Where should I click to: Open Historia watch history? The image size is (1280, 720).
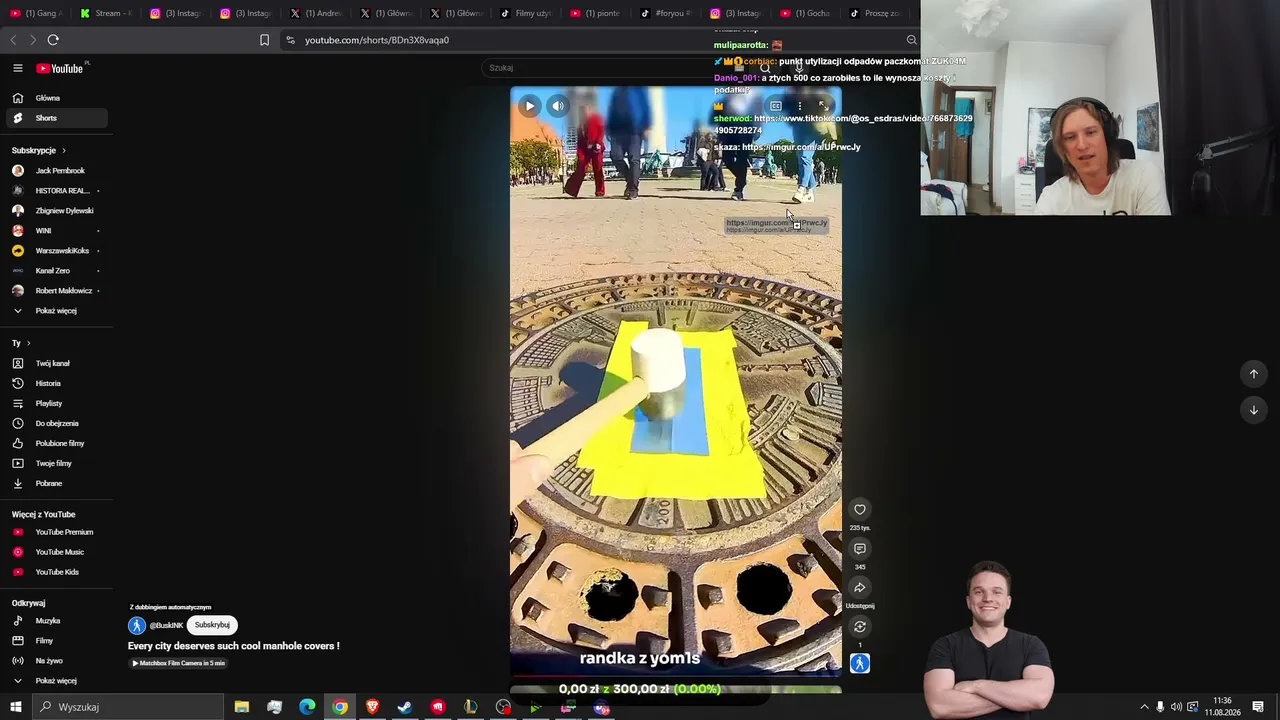(56, 383)
